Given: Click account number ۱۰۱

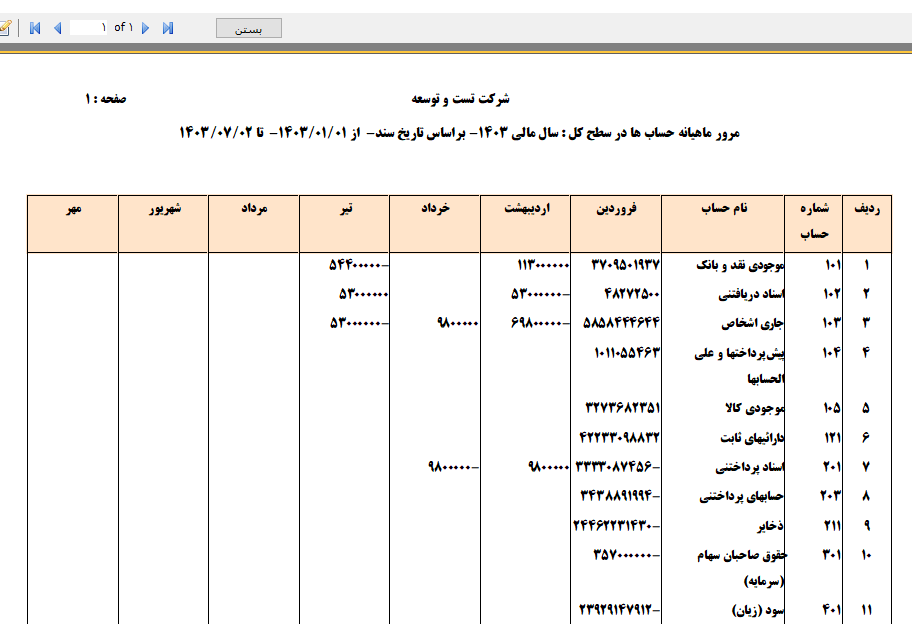Looking at the screenshot, I should coord(832,265).
